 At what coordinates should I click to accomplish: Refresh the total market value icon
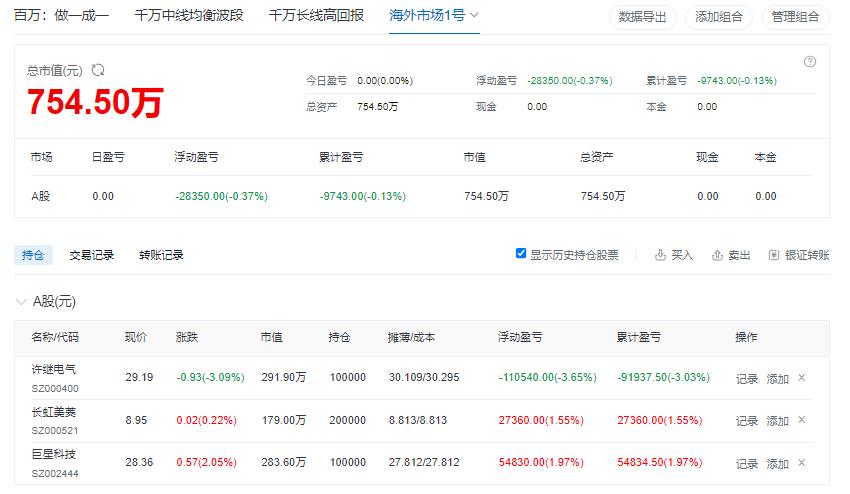98,70
